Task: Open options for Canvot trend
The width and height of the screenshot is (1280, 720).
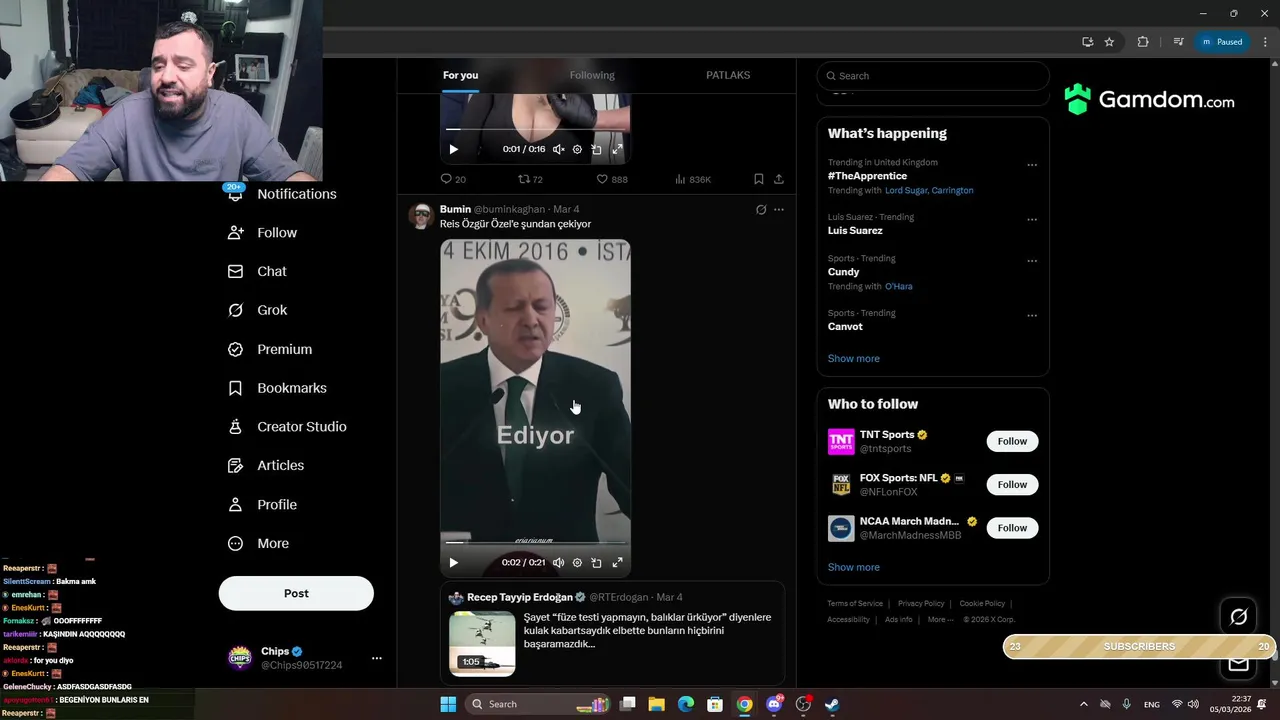Action: click(x=1032, y=316)
